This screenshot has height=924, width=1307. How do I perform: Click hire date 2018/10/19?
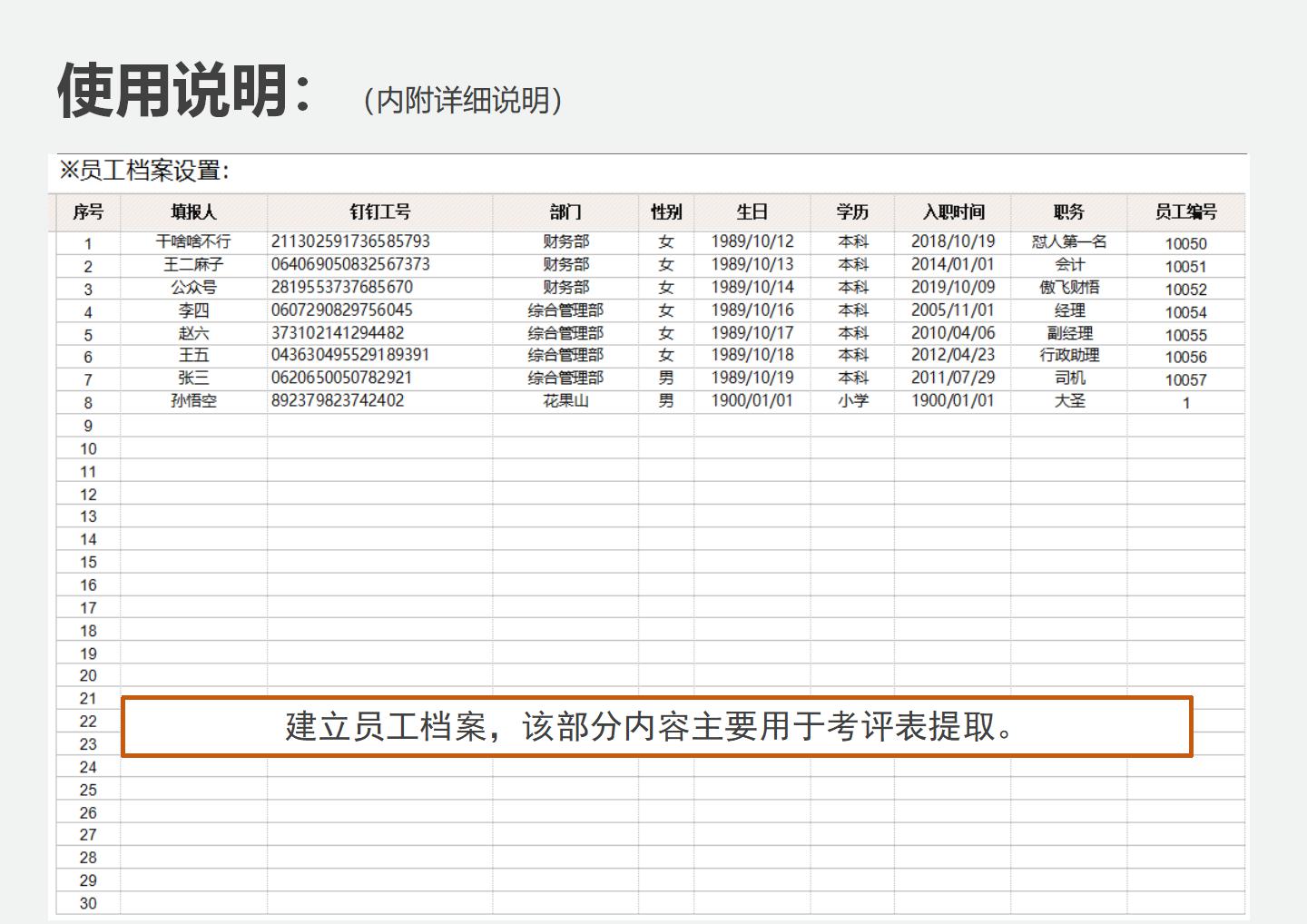pyautogui.click(x=953, y=241)
